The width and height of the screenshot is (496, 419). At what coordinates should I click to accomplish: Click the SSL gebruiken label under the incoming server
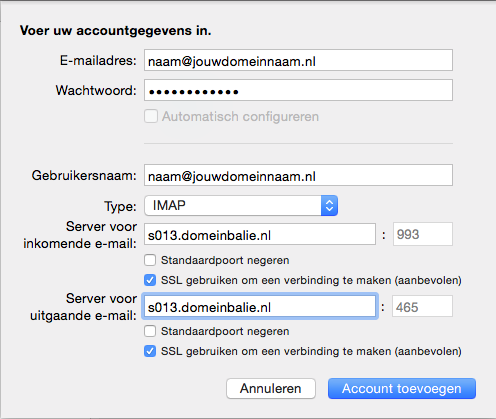pyautogui.click(x=311, y=280)
